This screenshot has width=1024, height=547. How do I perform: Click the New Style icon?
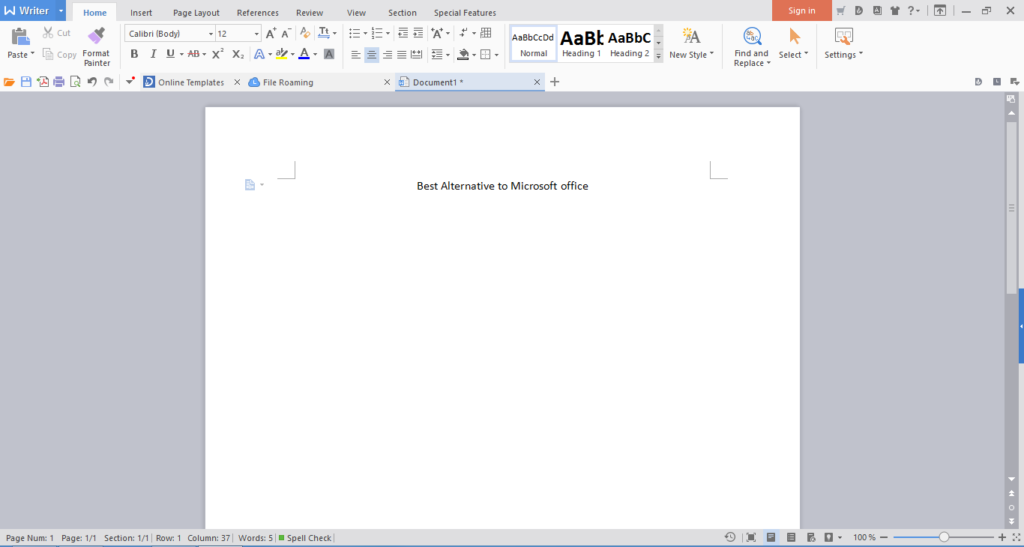coord(690,36)
